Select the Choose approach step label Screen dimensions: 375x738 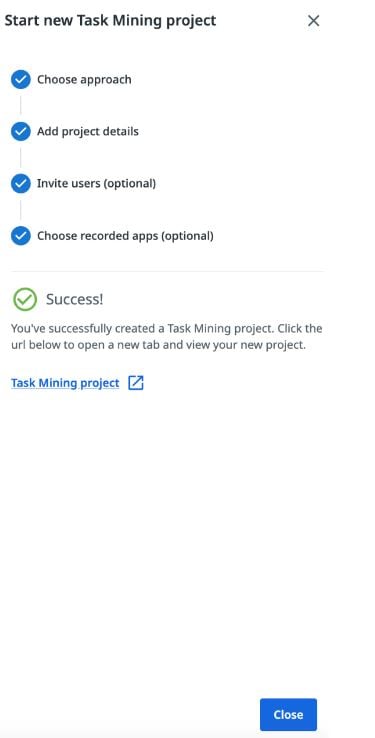point(84,80)
